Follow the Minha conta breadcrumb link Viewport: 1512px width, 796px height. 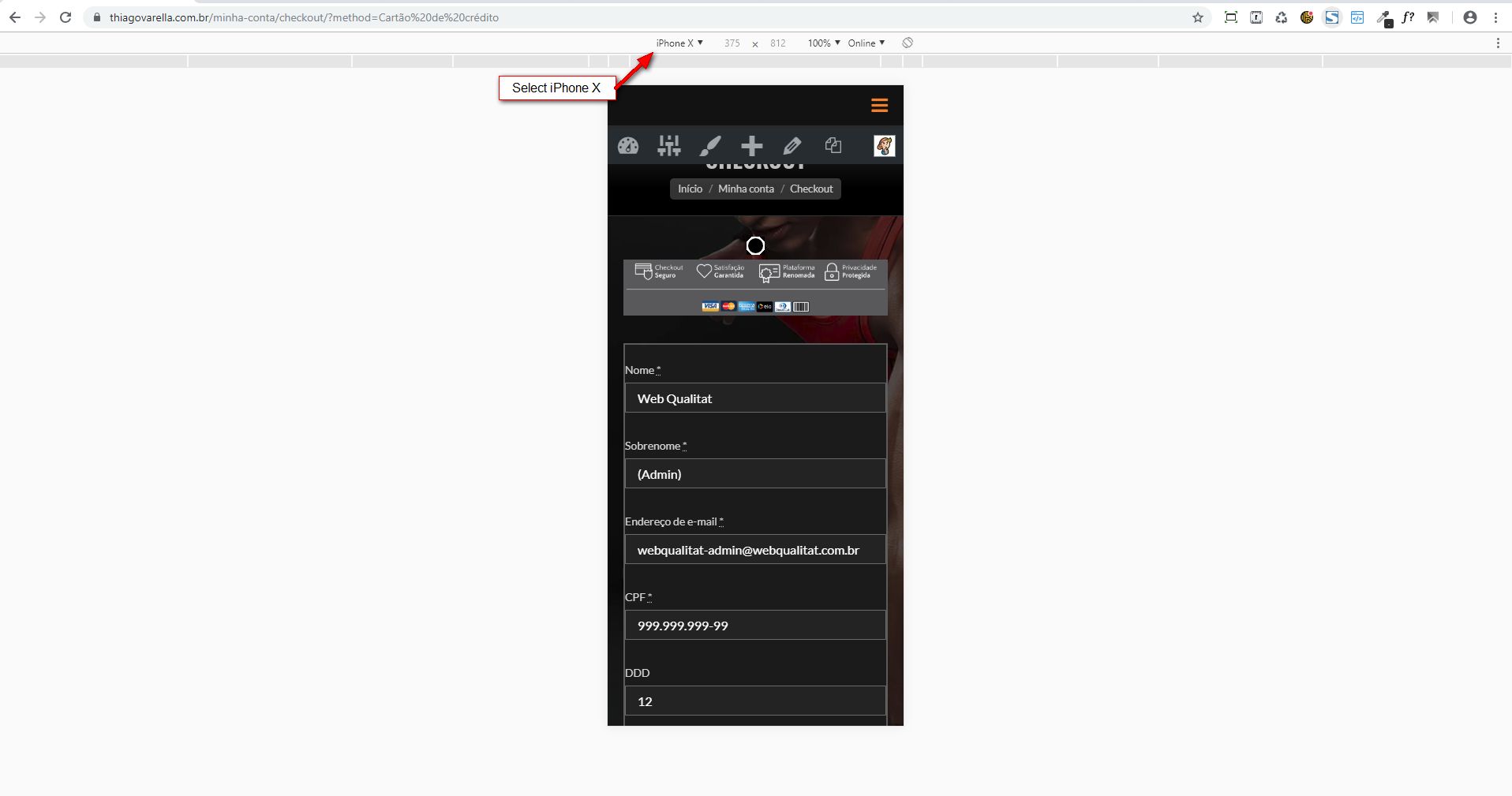pos(746,189)
